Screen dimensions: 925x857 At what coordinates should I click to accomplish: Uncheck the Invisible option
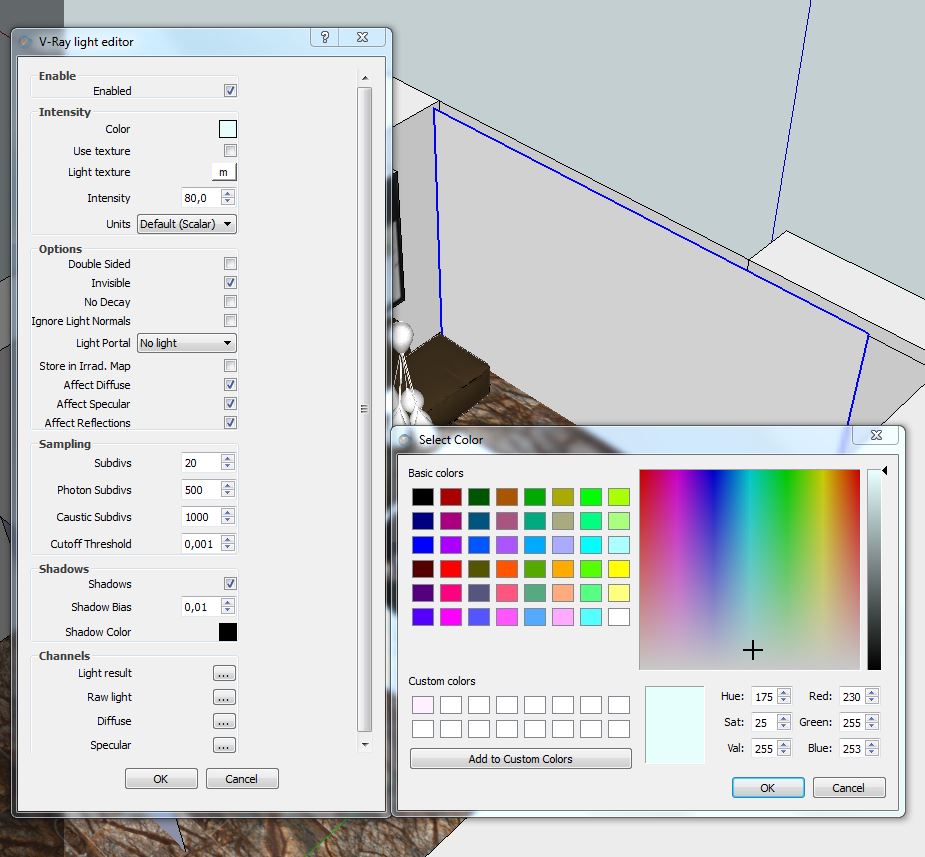[x=230, y=283]
